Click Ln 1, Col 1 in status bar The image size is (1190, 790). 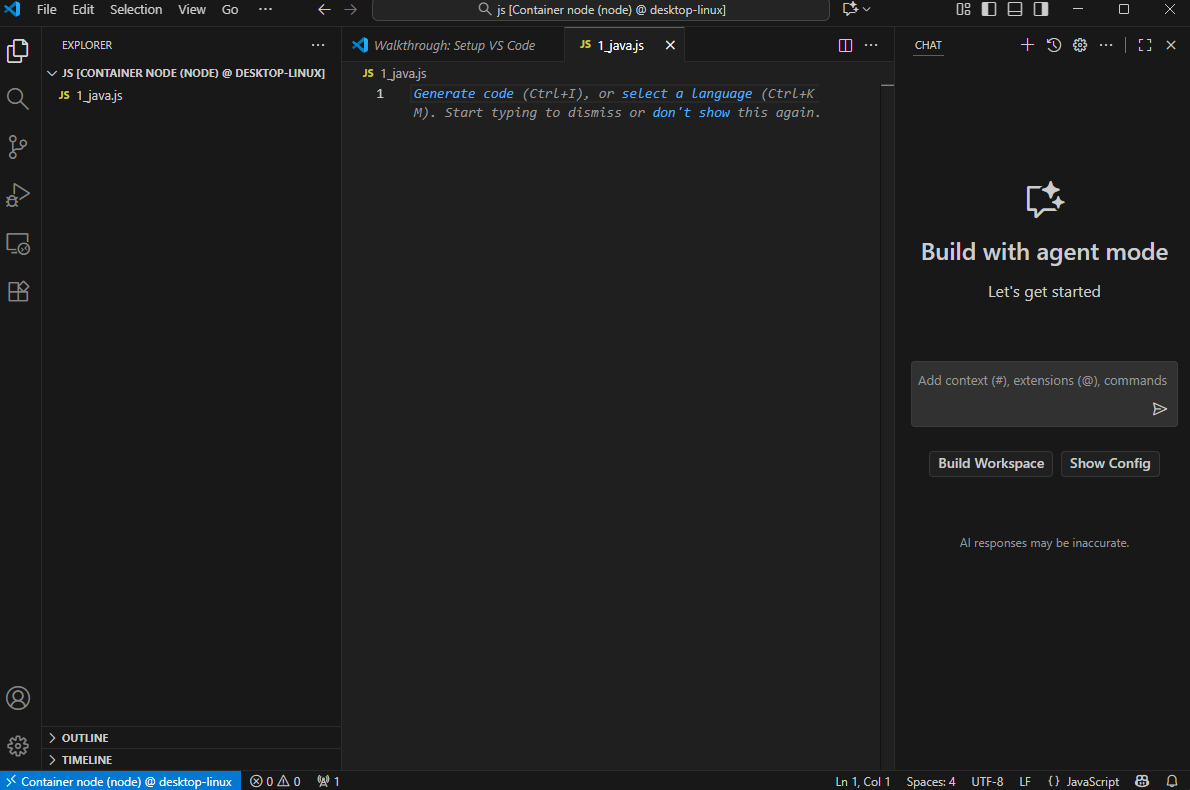point(862,781)
